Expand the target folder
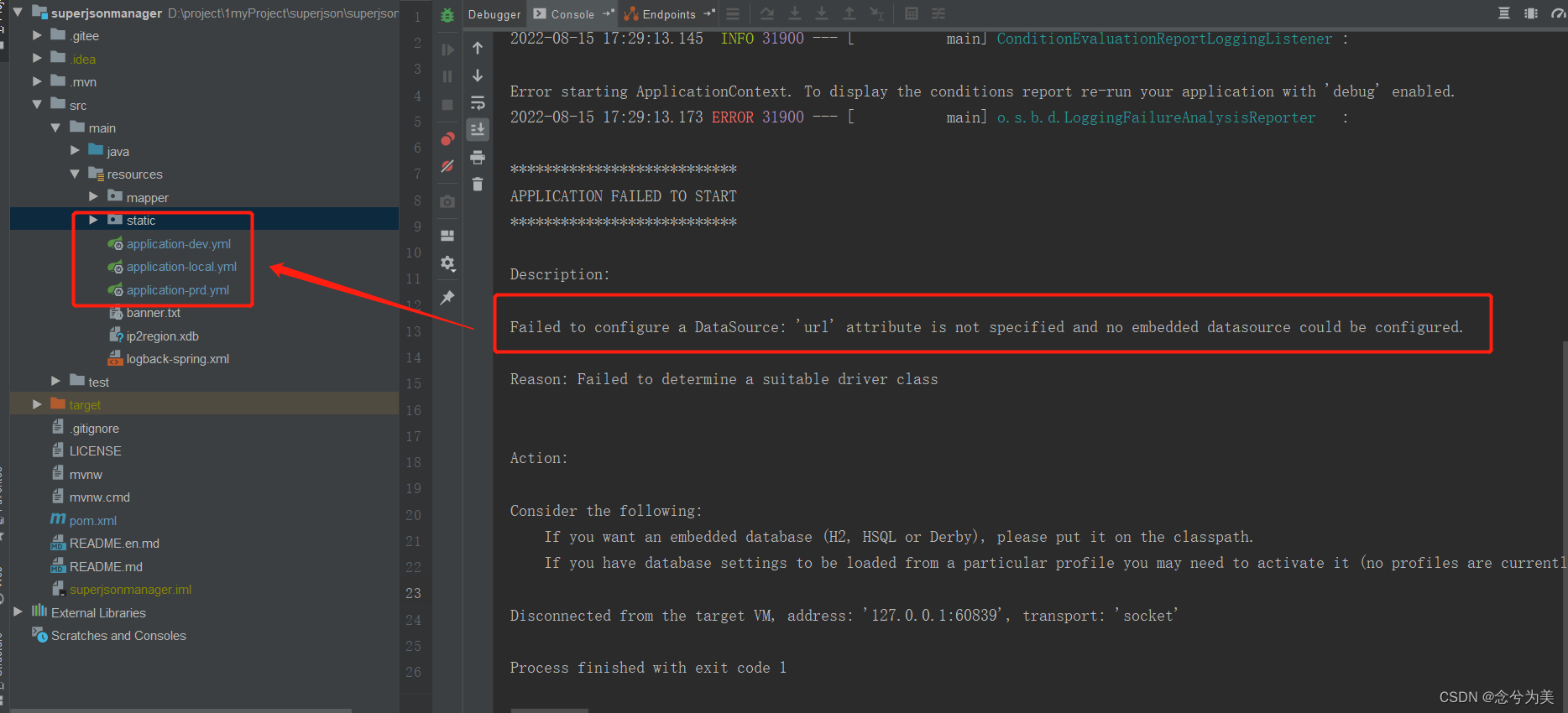The image size is (1568, 713). click(x=37, y=404)
